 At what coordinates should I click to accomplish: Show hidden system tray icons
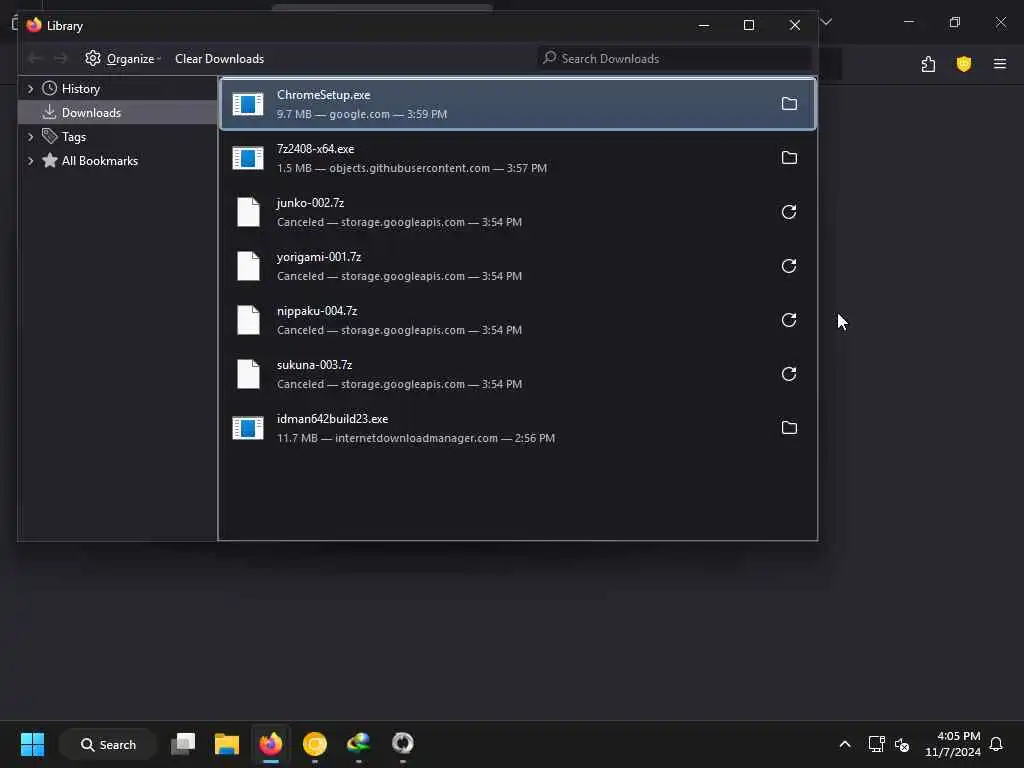pos(844,744)
